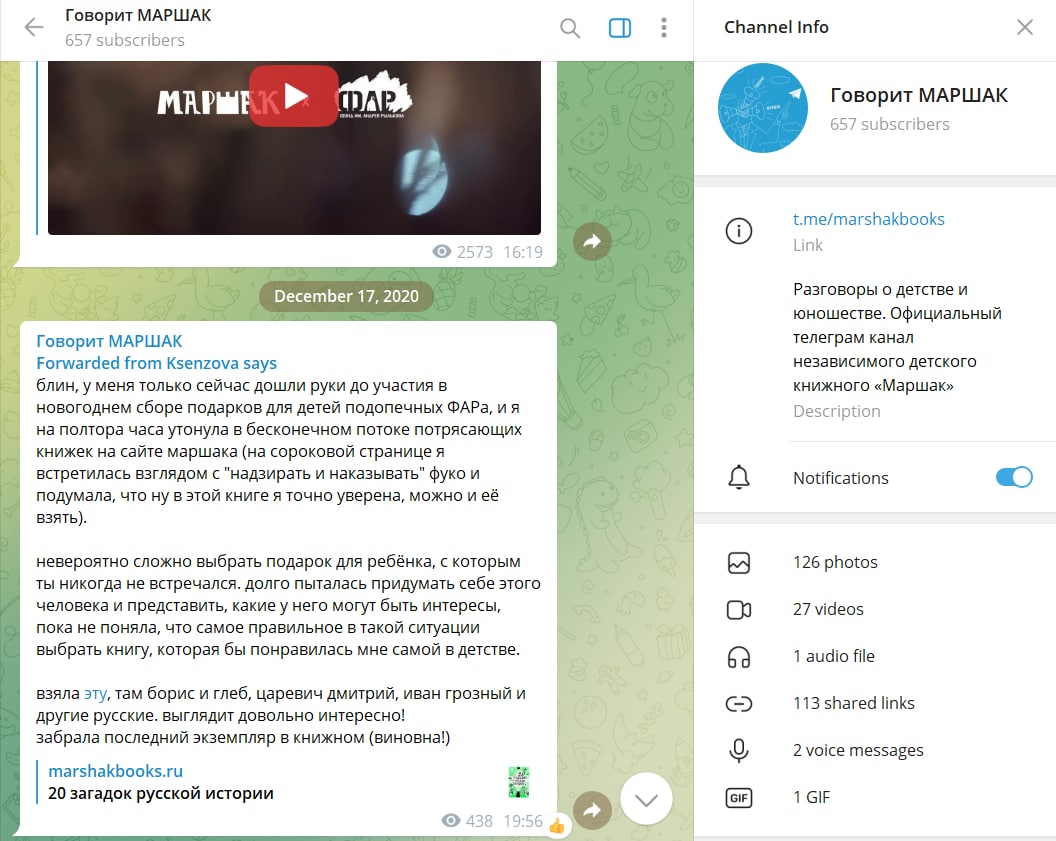Toggle the Notifications switch

tap(1014, 477)
